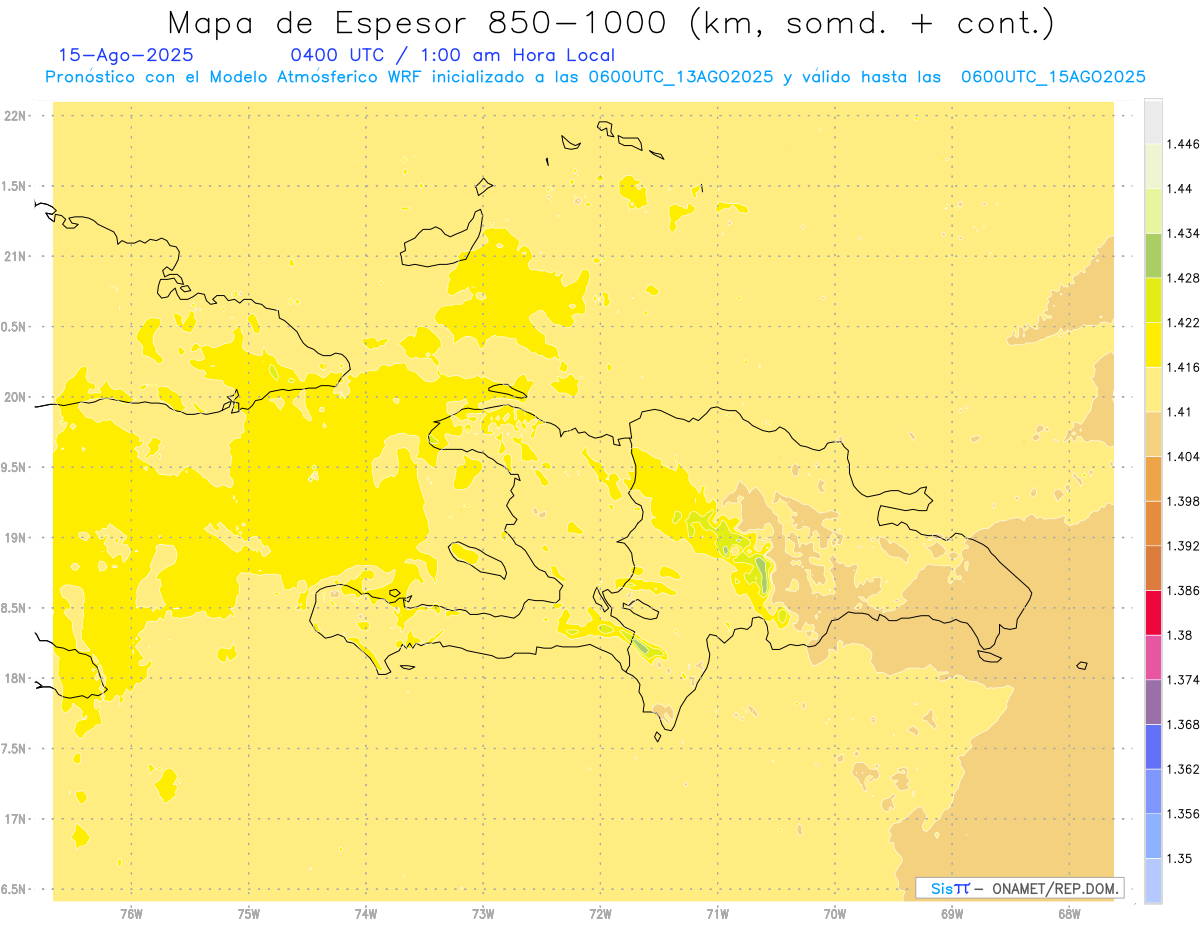
Task: Click the green colorbar segment between 1.428 and 1.434
Action: 1153,255
